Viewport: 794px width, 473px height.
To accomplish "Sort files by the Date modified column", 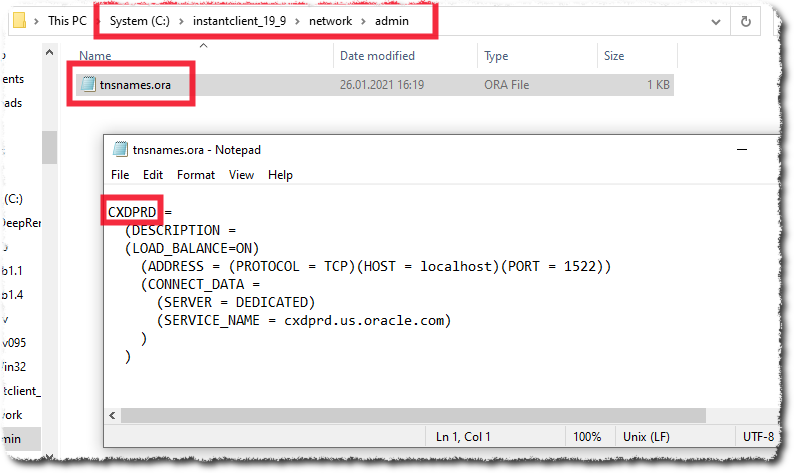I will click(x=377, y=56).
